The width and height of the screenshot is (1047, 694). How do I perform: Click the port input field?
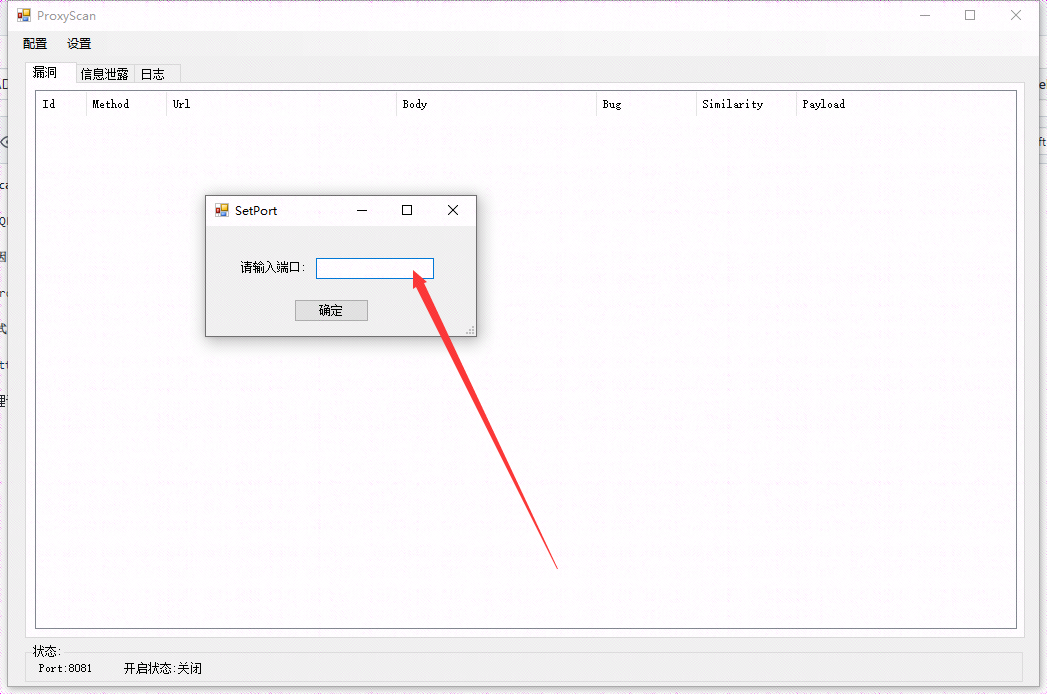tap(375, 269)
